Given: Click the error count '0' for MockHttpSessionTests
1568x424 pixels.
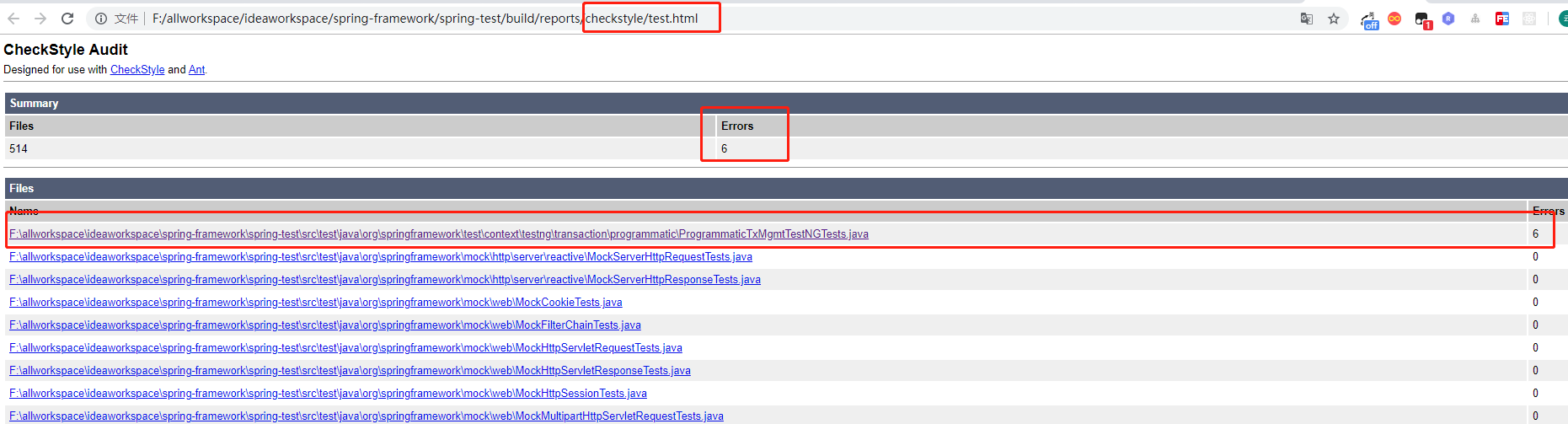Looking at the screenshot, I should click(1535, 394).
